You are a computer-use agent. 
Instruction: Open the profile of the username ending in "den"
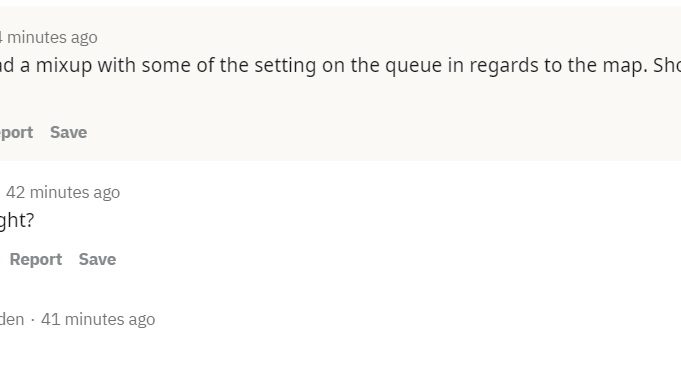coord(12,319)
